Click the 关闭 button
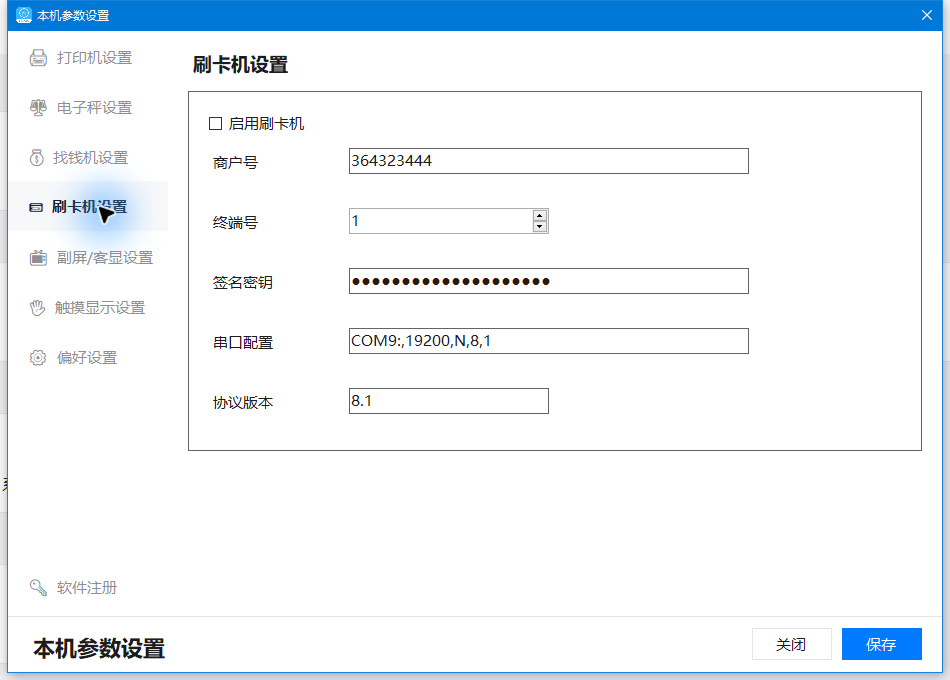 click(x=791, y=644)
